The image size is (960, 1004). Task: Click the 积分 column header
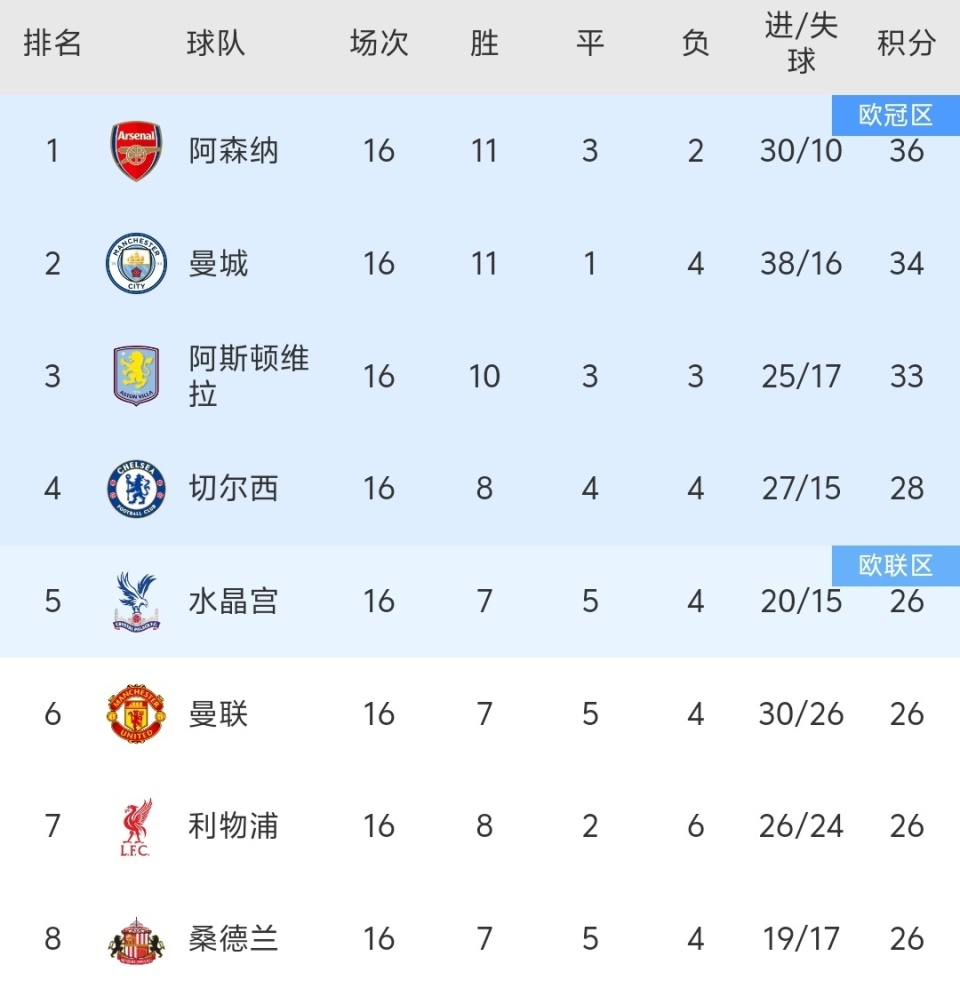tap(906, 44)
